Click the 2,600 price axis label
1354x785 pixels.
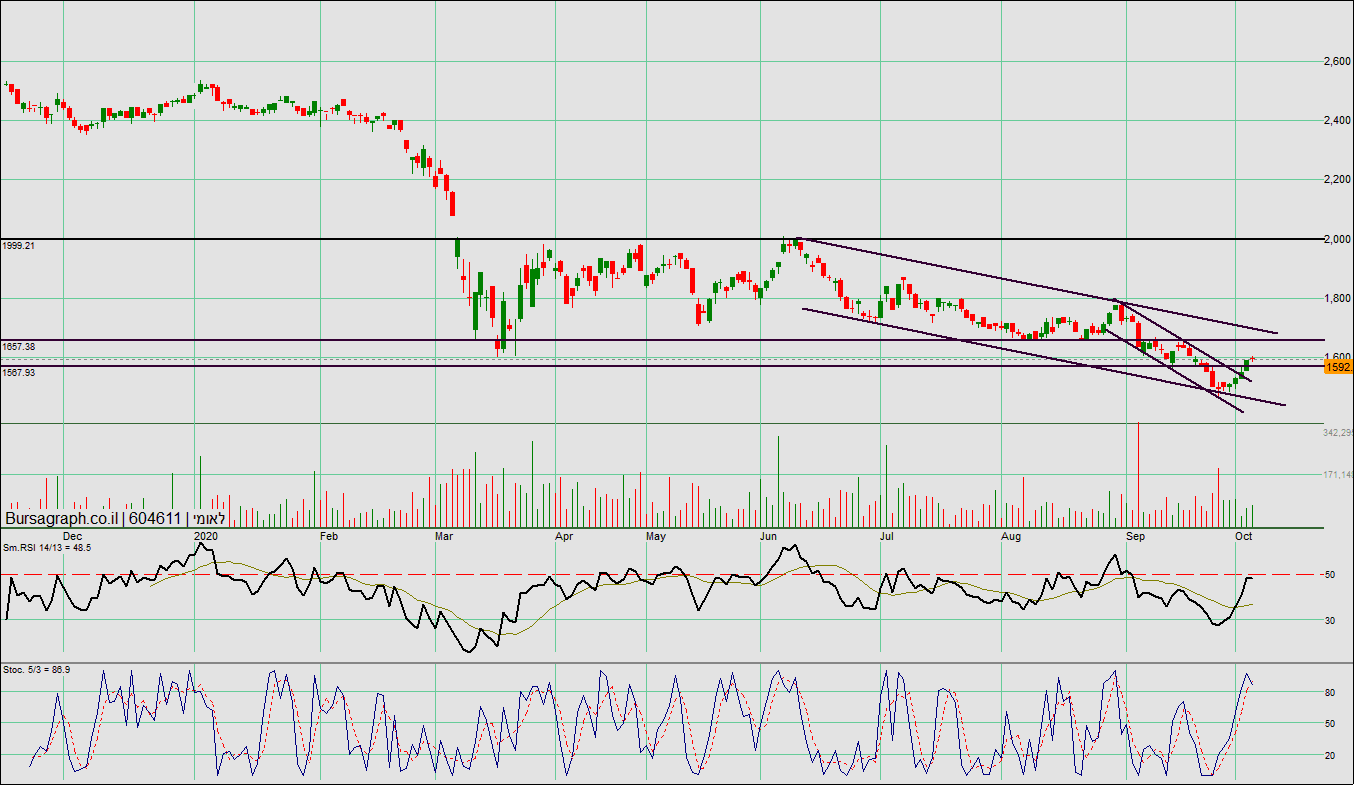pyautogui.click(x=1337, y=62)
